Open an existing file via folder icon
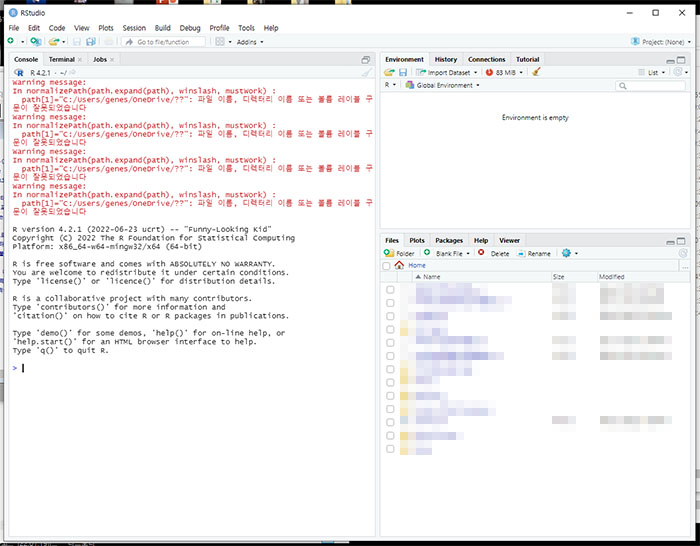Screen dimensions: 700x546 tap(54, 42)
